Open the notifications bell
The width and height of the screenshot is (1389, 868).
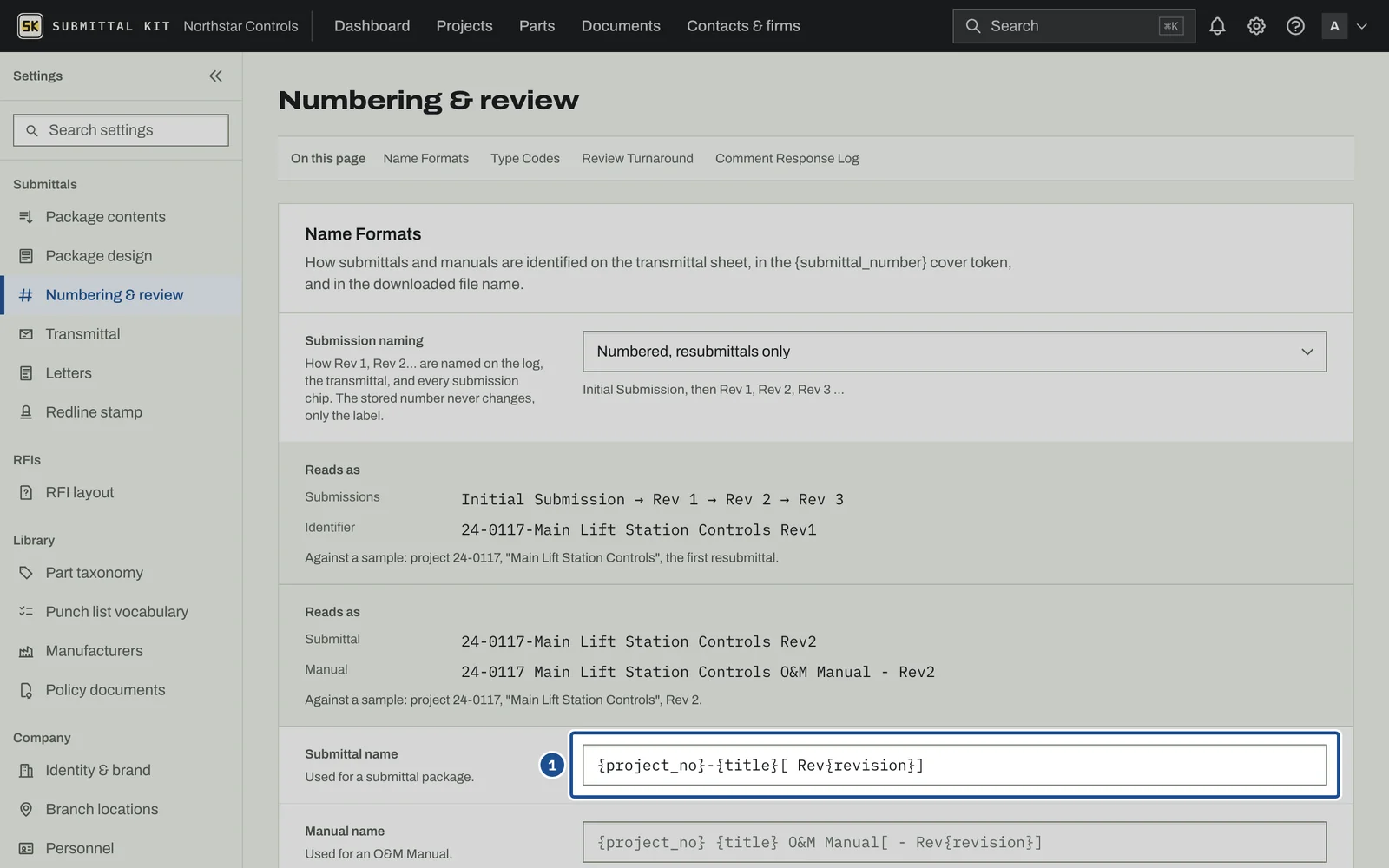click(1217, 26)
